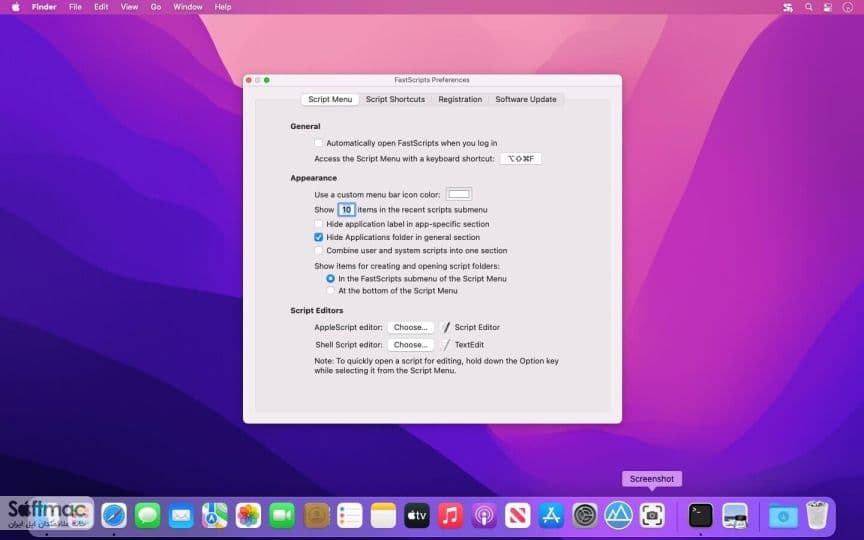Open the Apple menu

tap(15, 7)
